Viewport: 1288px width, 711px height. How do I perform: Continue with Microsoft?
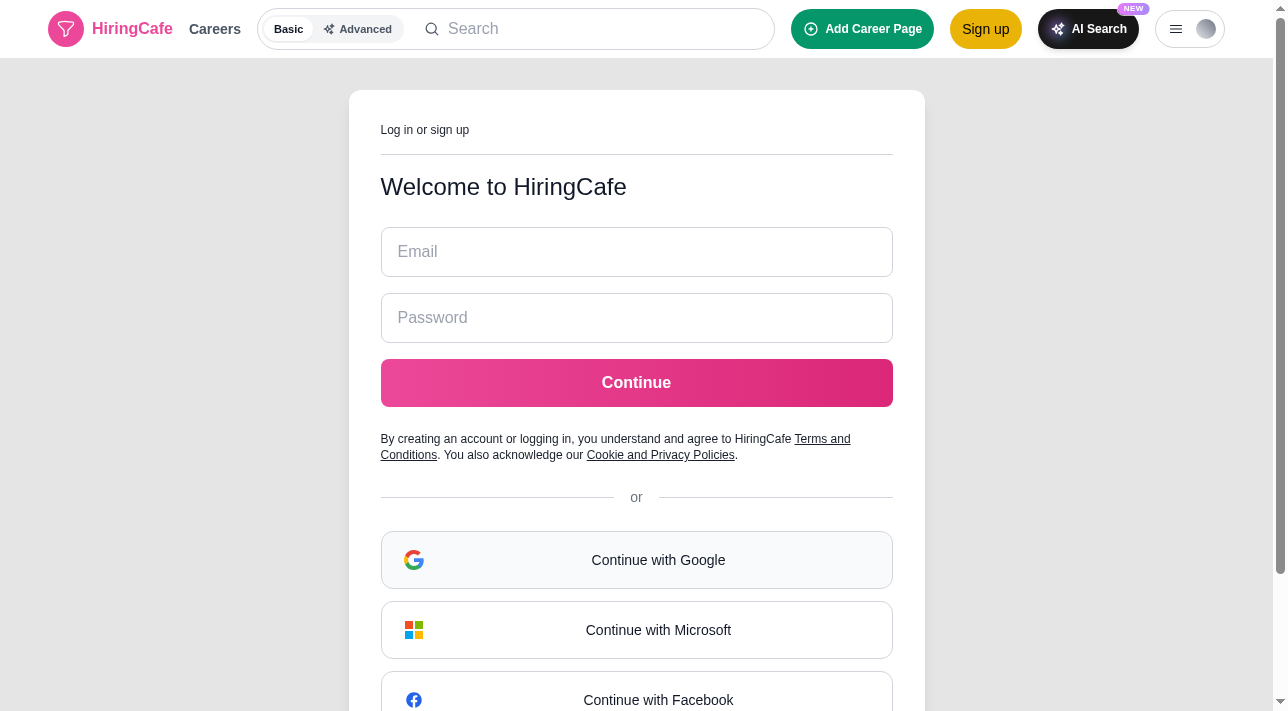click(x=637, y=630)
